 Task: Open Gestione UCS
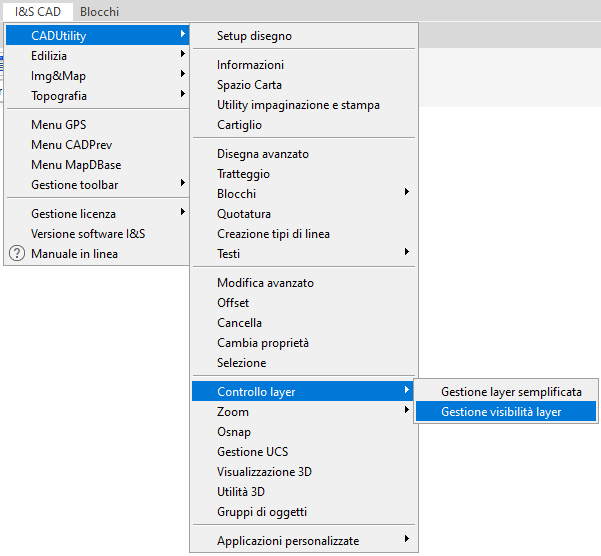click(303, 451)
